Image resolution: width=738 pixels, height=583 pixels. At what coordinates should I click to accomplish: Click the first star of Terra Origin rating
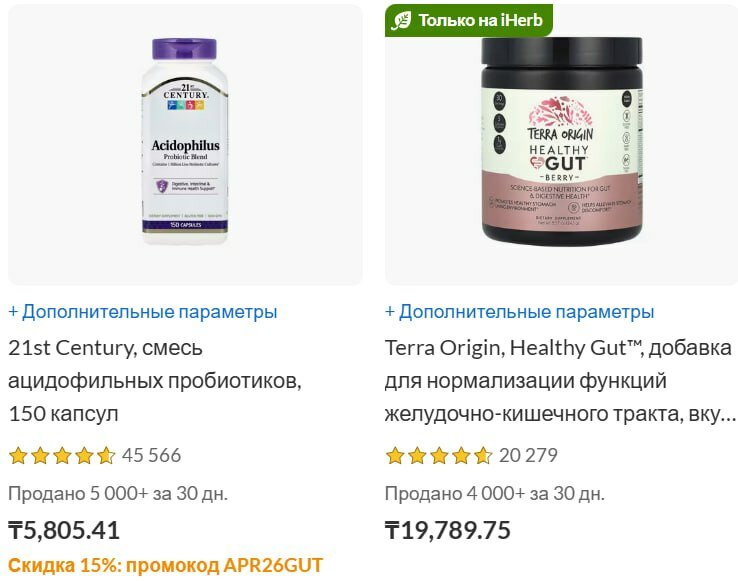pyautogui.click(x=395, y=455)
